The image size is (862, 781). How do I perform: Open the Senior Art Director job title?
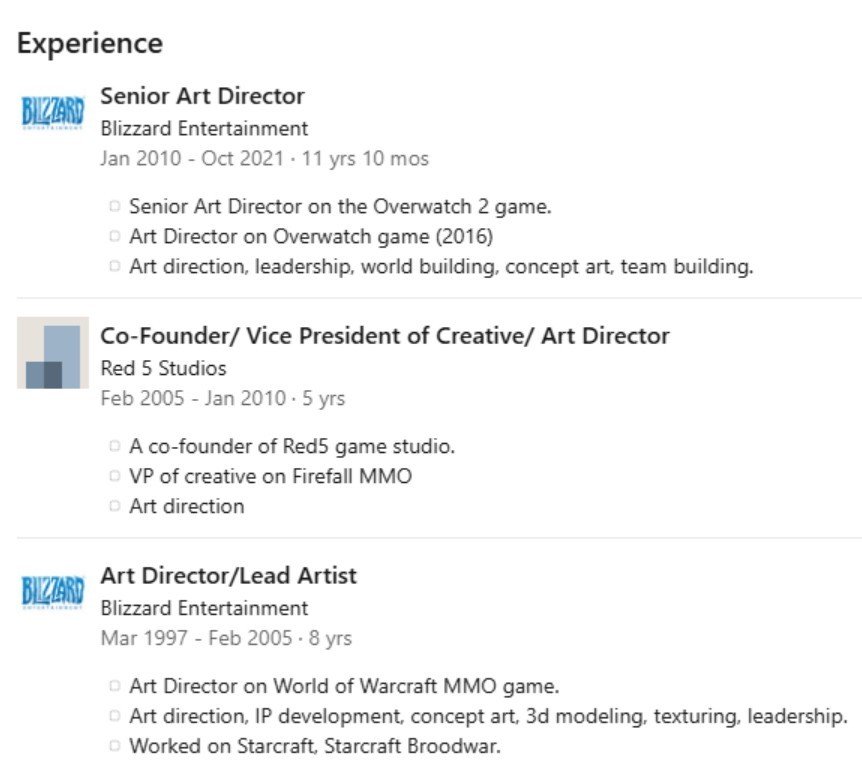(202, 96)
